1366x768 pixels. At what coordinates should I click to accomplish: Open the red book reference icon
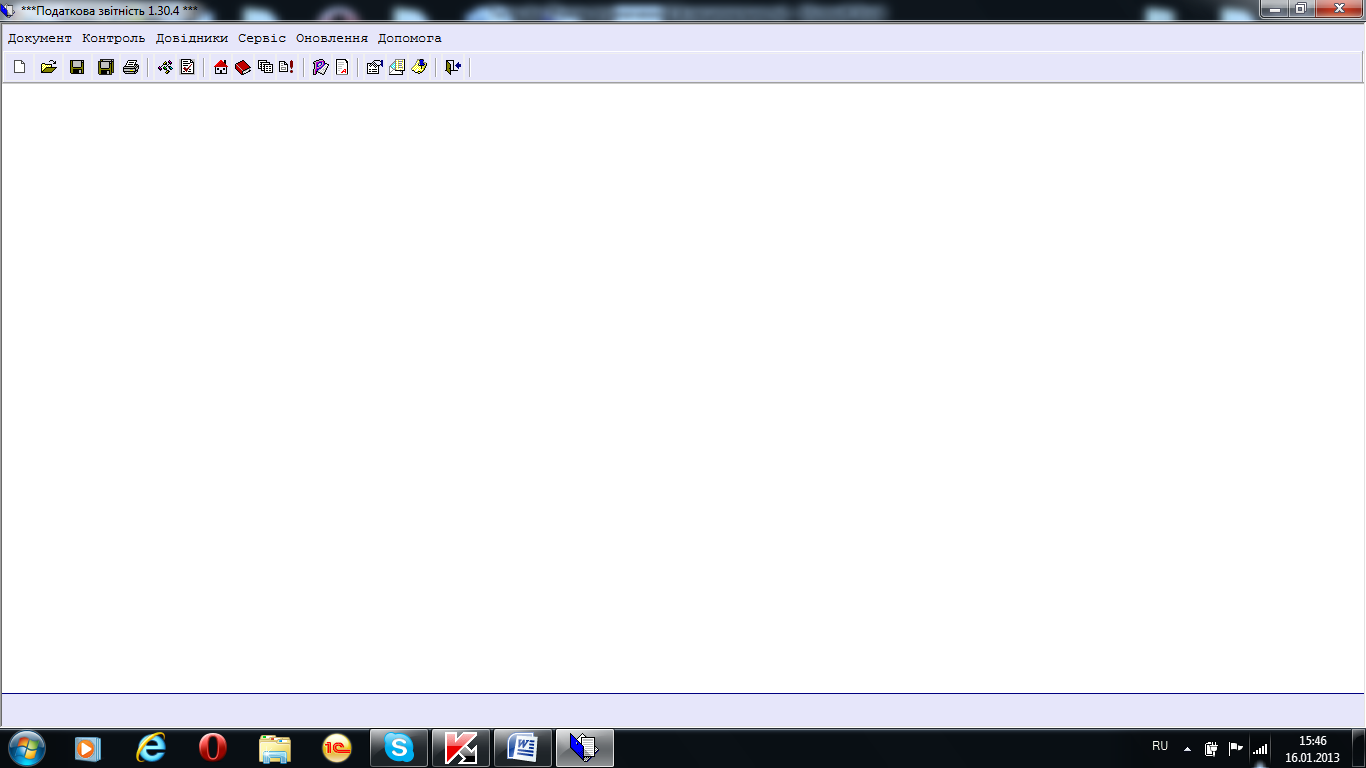tap(243, 67)
